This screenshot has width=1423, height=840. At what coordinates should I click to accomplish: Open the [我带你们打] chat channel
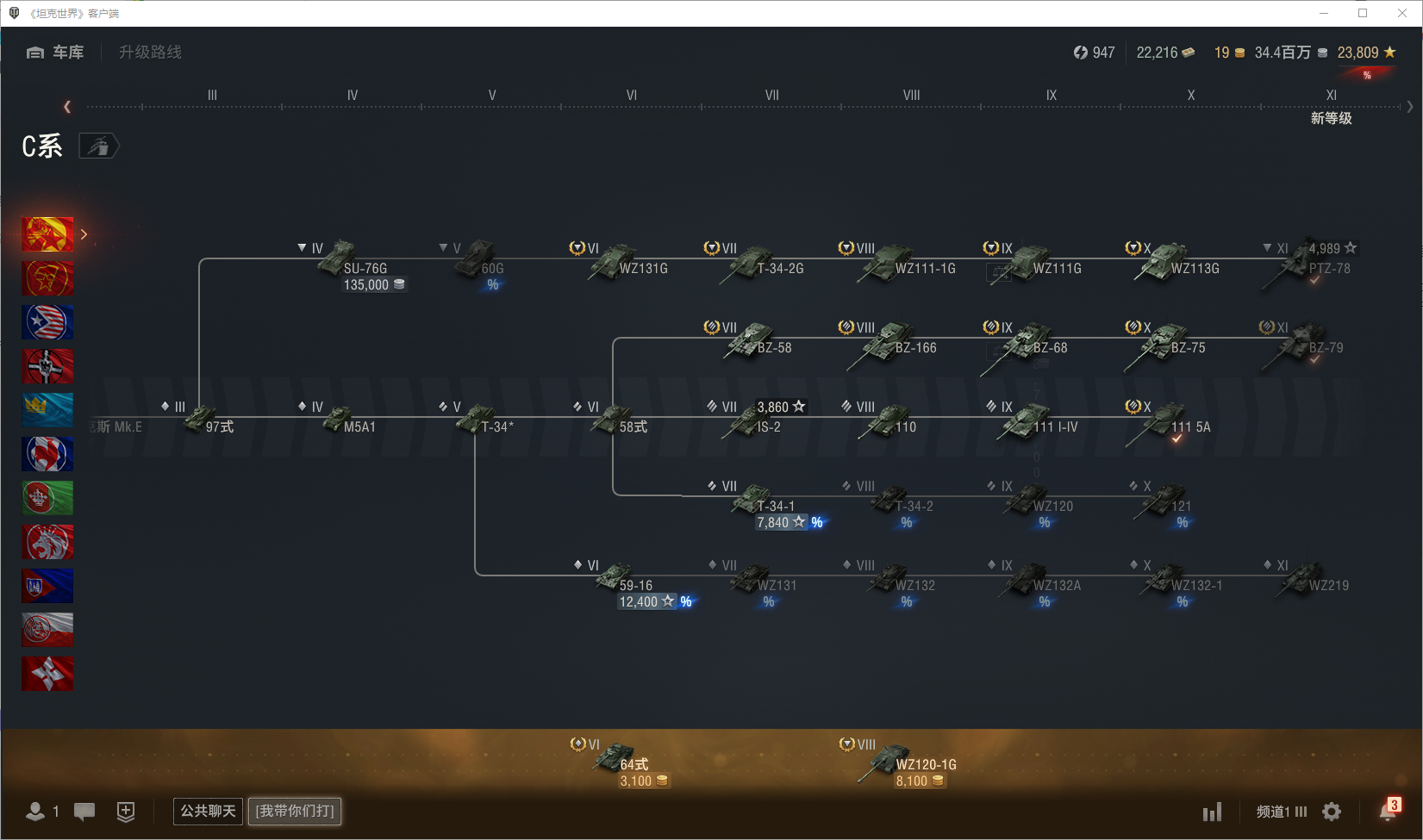click(x=295, y=811)
